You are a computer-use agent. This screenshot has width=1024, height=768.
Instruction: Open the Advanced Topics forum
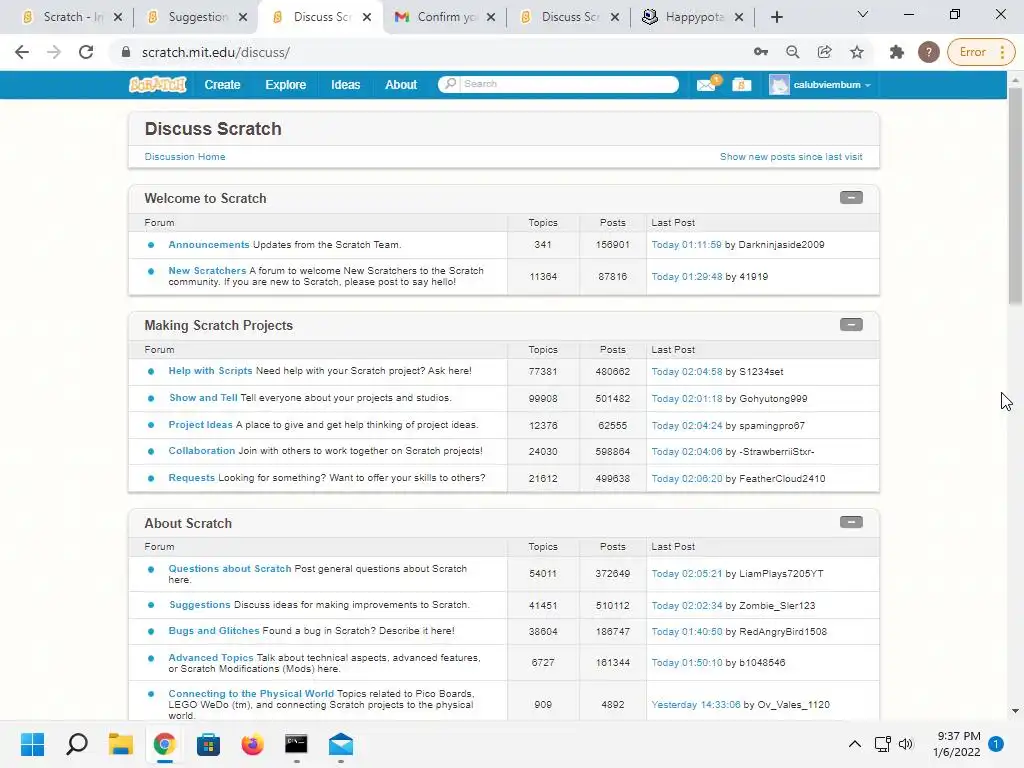click(x=211, y=658)
